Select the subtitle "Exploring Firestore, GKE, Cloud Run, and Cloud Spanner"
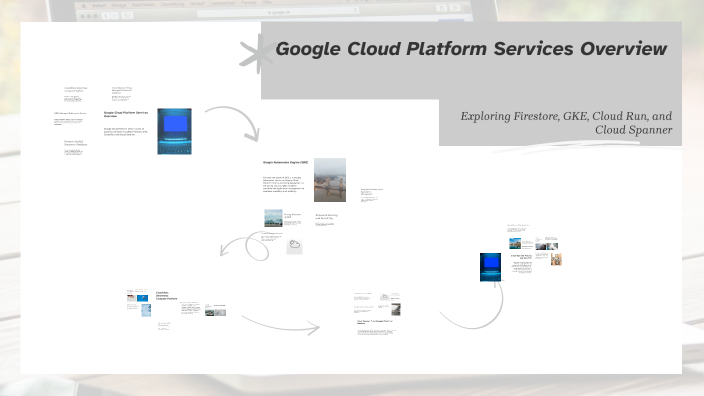Image resolution: width=704 pixels, height=396 pixels. [x=566, y=123]
